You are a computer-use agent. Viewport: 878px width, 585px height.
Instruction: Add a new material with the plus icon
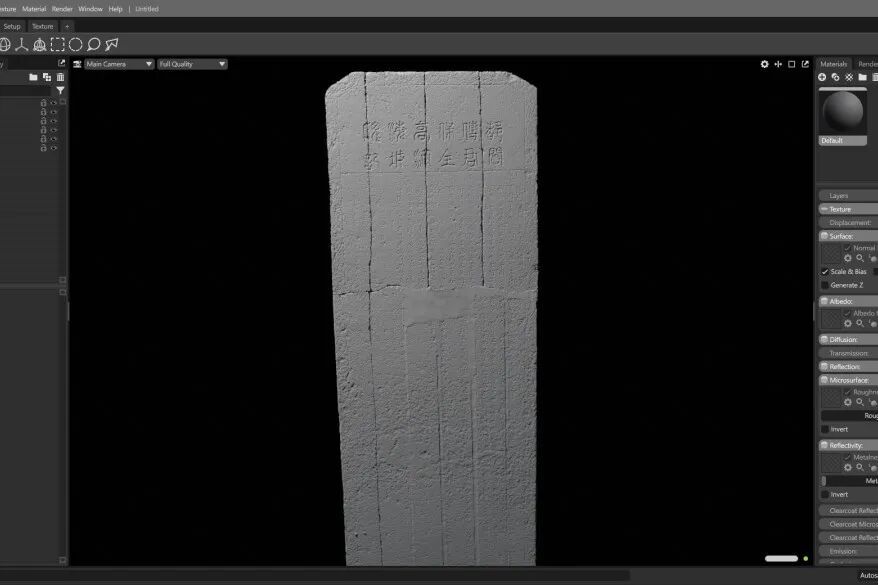pyautogui.click(x=822, y=77)
